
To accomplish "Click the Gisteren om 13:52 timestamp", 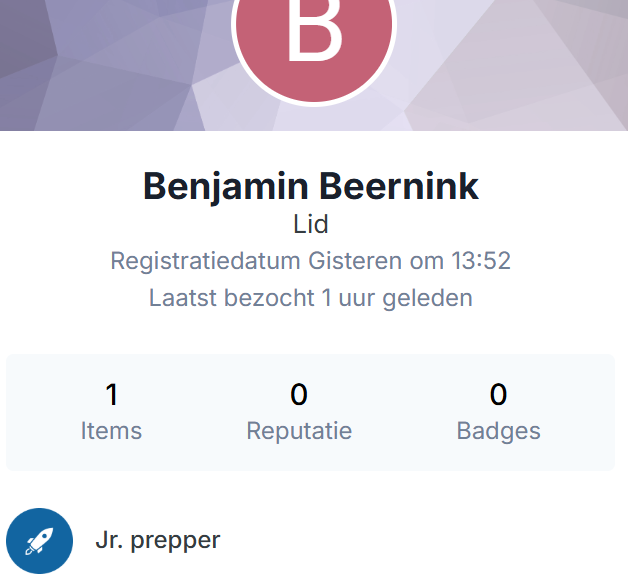I will pyautogui.click(x=409, y=261).
